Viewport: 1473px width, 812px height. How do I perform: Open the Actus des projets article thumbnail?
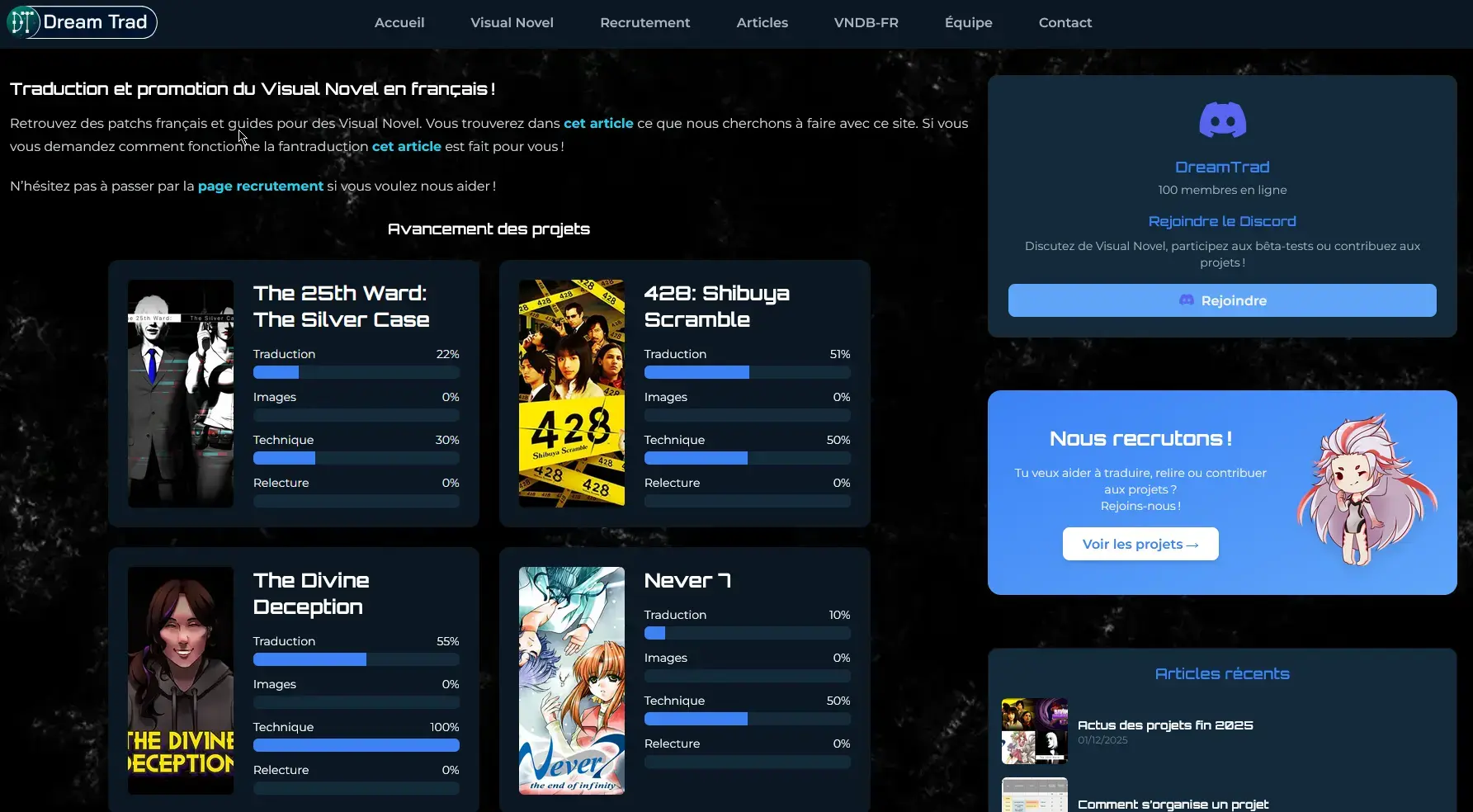tap(1035, 731)
